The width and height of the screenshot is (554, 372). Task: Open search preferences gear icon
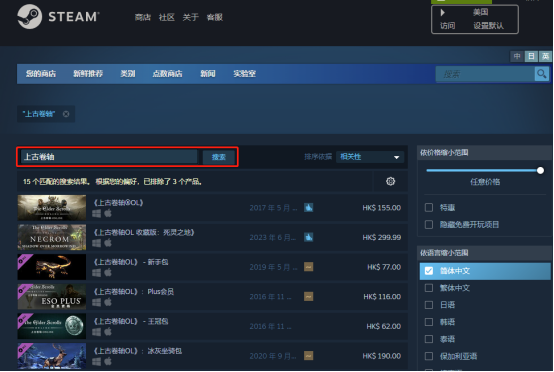pos(390,181)
